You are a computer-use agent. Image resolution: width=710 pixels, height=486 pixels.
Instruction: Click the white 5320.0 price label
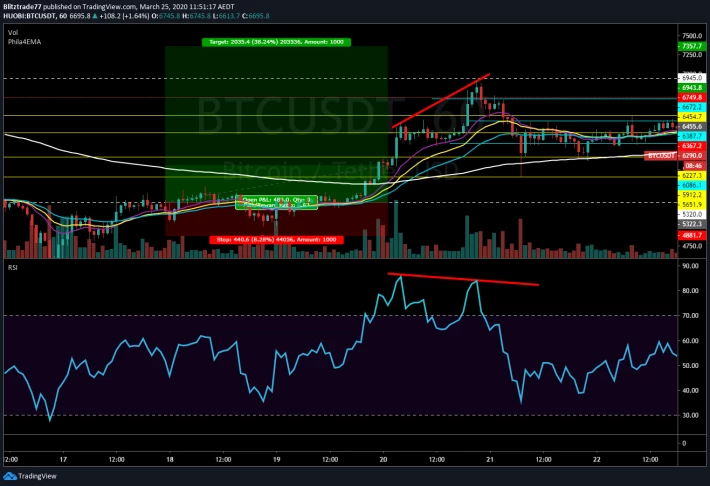(x=691, y=214)
